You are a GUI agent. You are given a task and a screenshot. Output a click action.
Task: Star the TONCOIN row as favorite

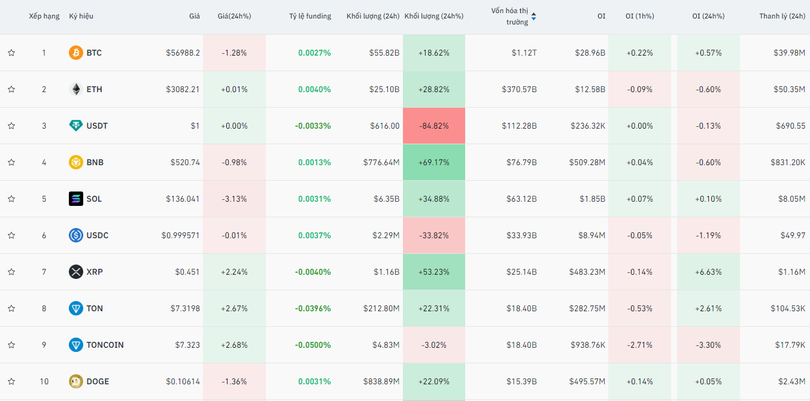[12, 345]
